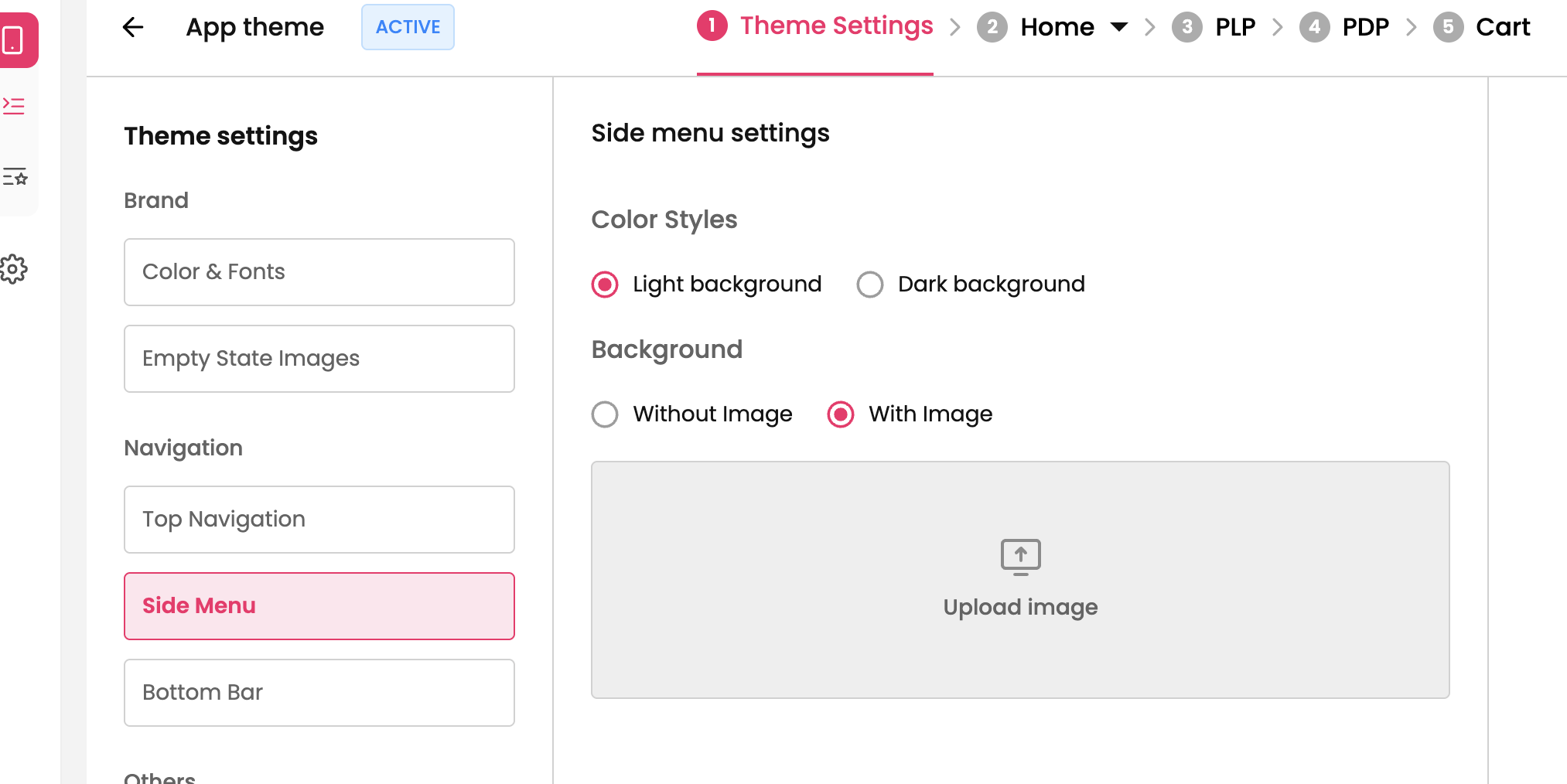Go to the PLP step tab
1567x784 pixels.
tap(1234, 28)
